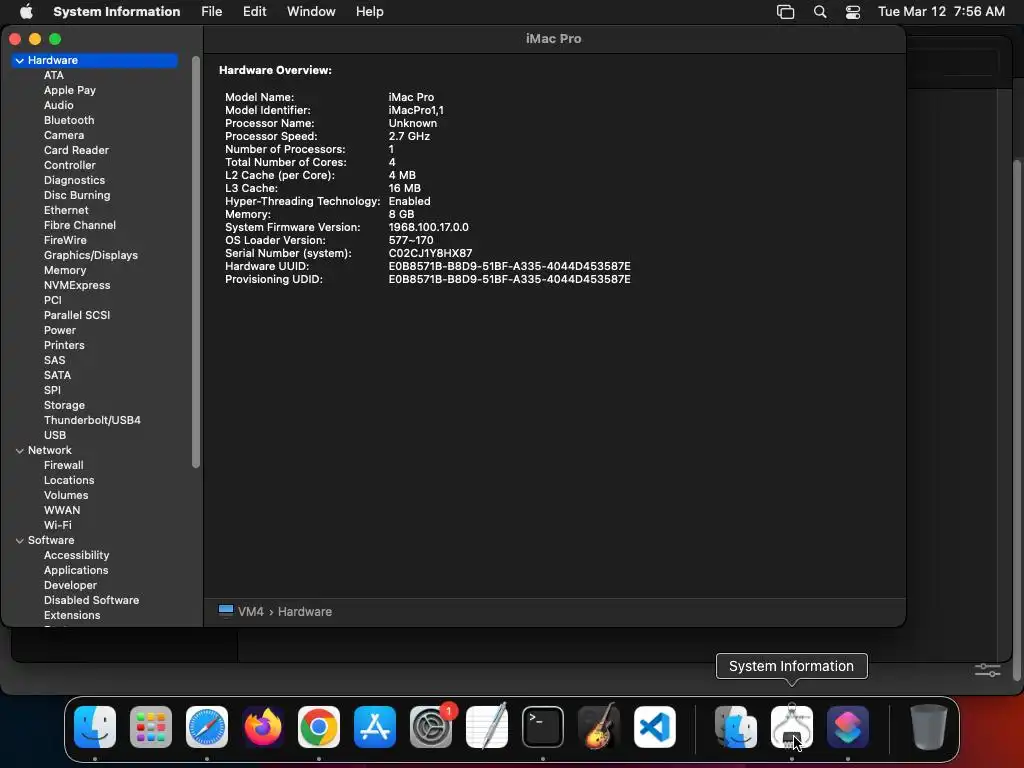
Task: Select Apple Pay in the sidebar
Action: (x=70, y=90)
